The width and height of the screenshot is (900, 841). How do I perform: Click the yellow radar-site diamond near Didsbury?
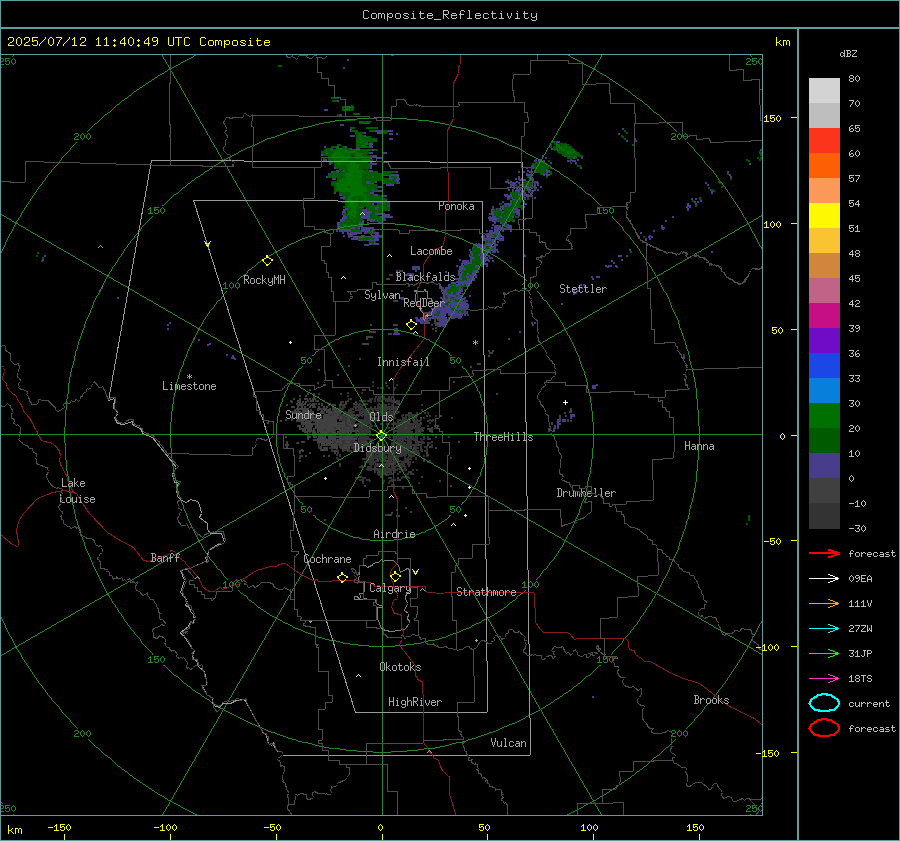coord(381,436)
